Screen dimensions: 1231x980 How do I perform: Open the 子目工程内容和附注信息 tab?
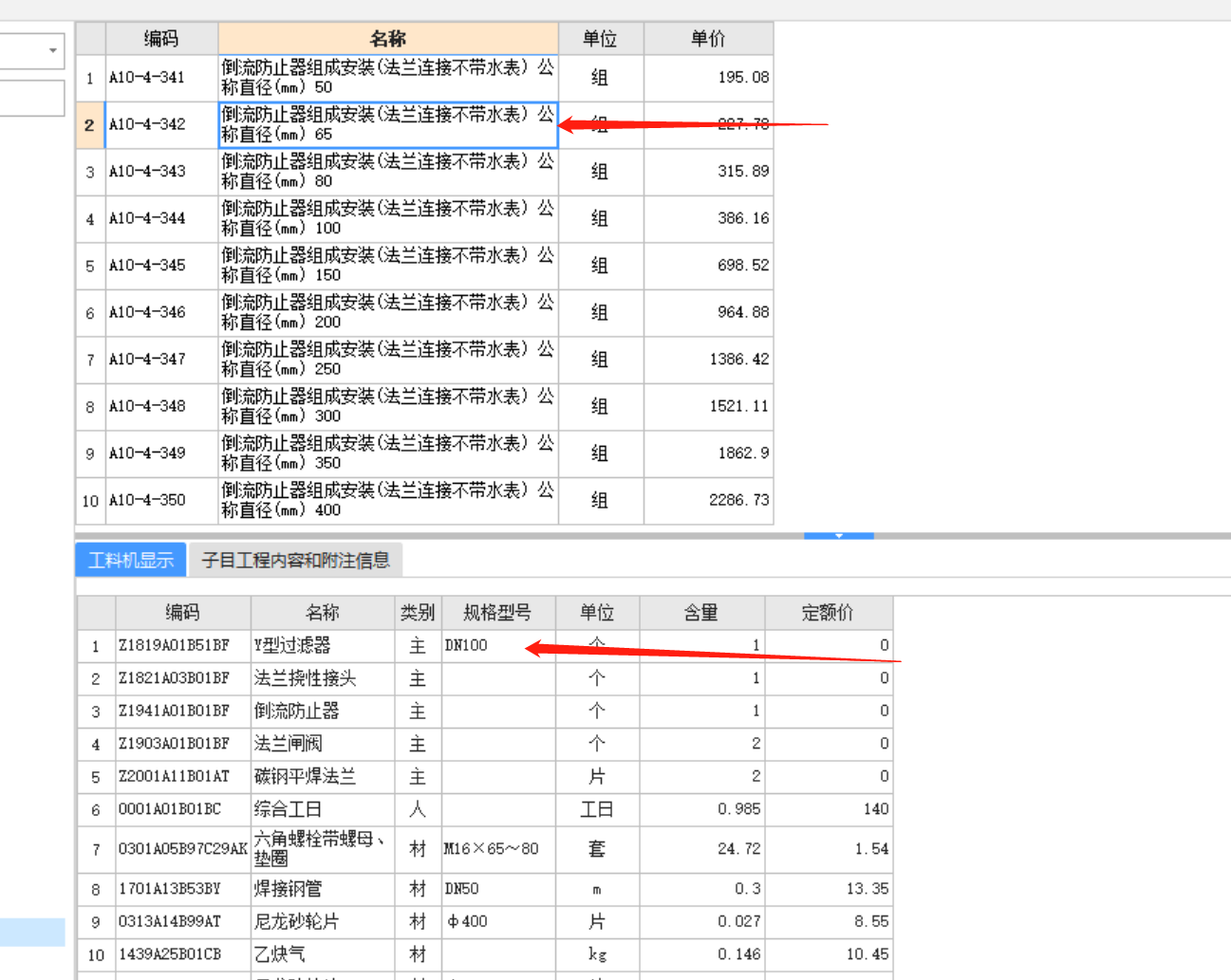coord(295,560)
